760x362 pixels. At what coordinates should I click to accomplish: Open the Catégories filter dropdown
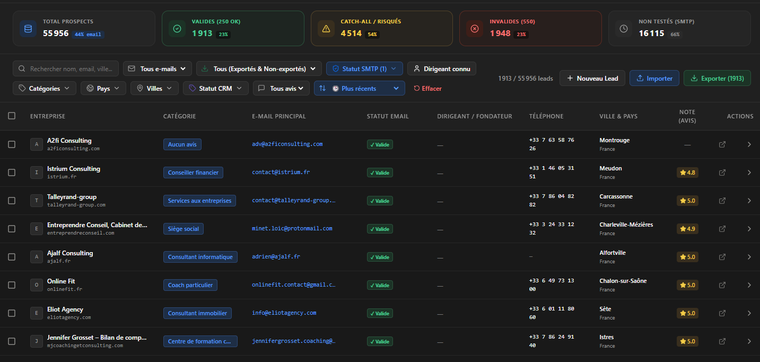coord(44,89)
